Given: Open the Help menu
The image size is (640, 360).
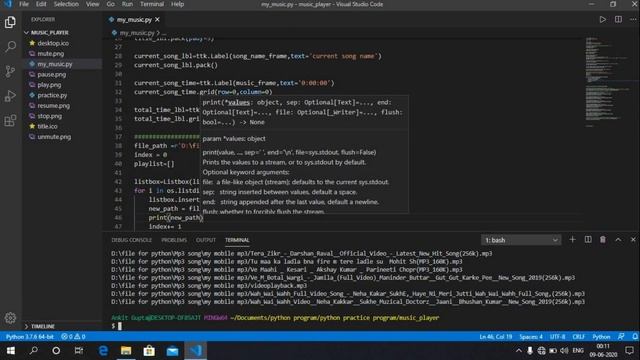Looking at the screenshot, I should pos(177,4).
